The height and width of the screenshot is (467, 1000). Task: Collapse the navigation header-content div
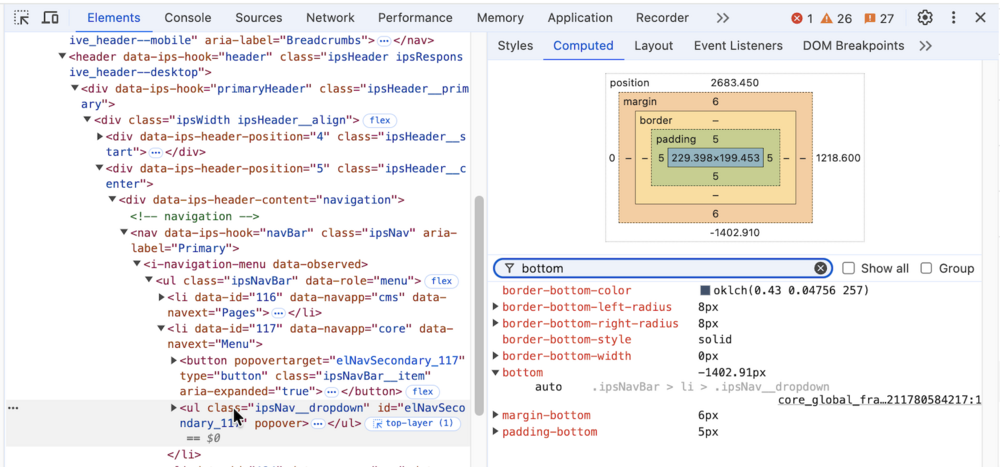pyautogui.click(x=112, y=200)
